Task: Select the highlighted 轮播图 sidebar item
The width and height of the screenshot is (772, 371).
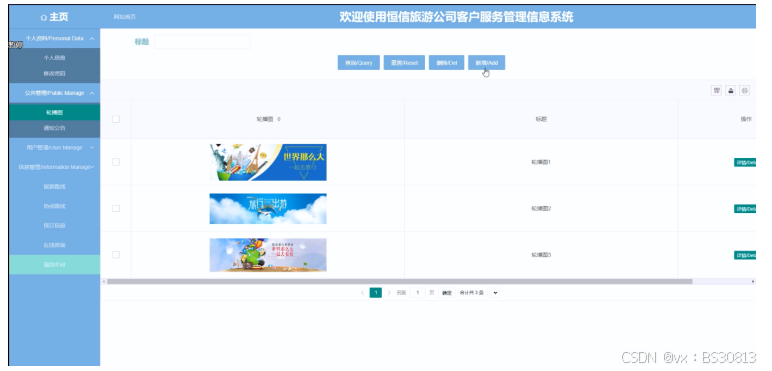Action: [54, 113]
